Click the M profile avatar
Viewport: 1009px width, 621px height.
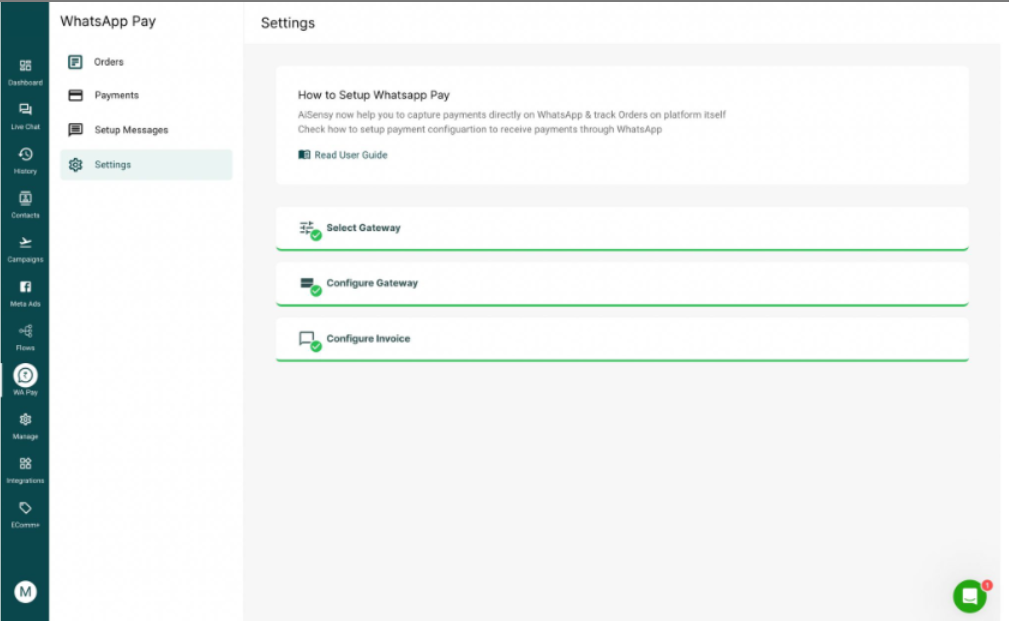[x=25, y=591]
